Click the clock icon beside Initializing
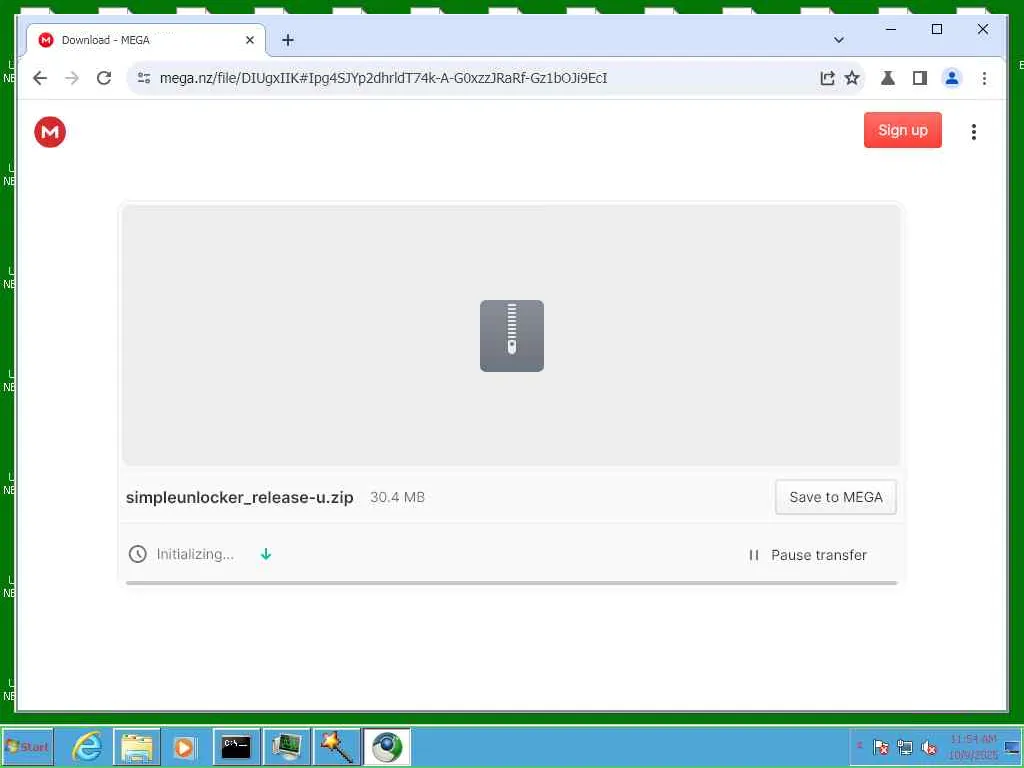1024x768 pixels. click(x=137, y=554)
